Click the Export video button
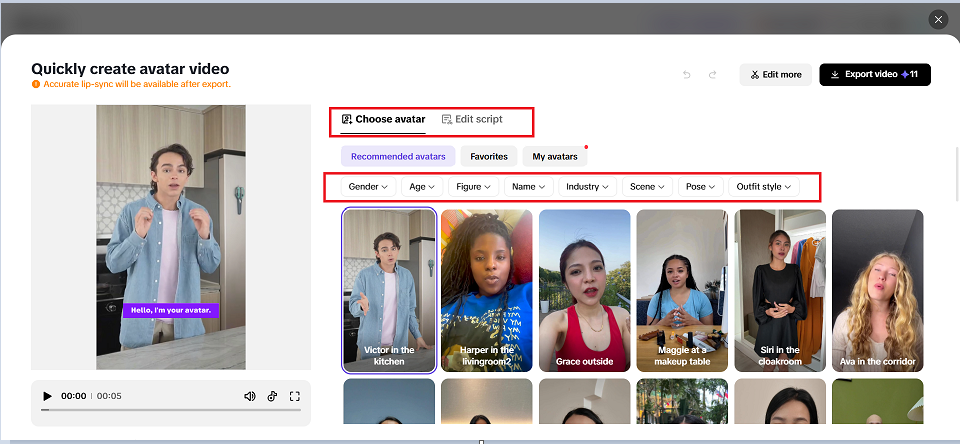960x444 pixels. [874, 75]
